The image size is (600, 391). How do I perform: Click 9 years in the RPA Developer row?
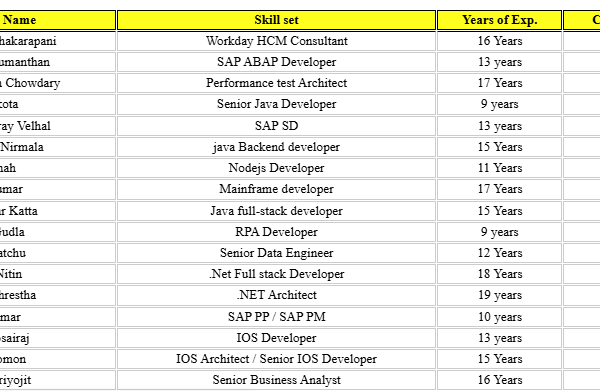point(500,232)
